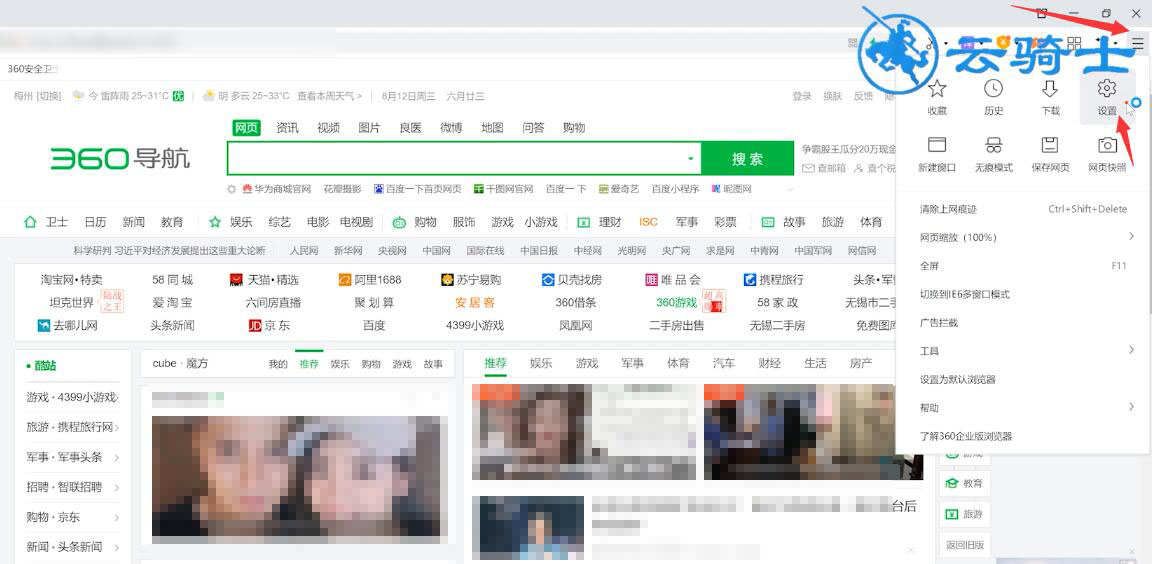Open the search box dropdown arrow
1152x564 pixels.
[x=690, y=159]
